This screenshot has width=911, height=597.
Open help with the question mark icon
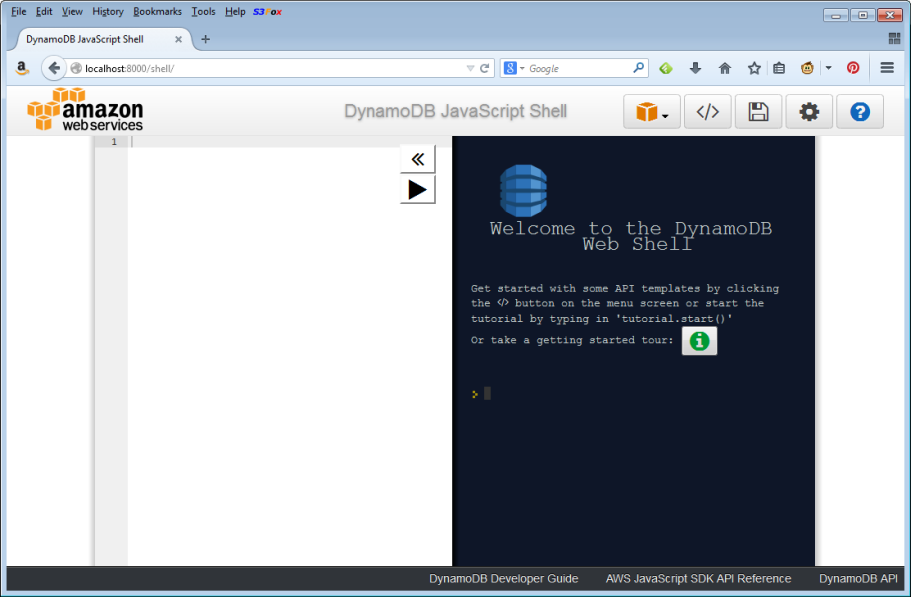coord(859,112)
